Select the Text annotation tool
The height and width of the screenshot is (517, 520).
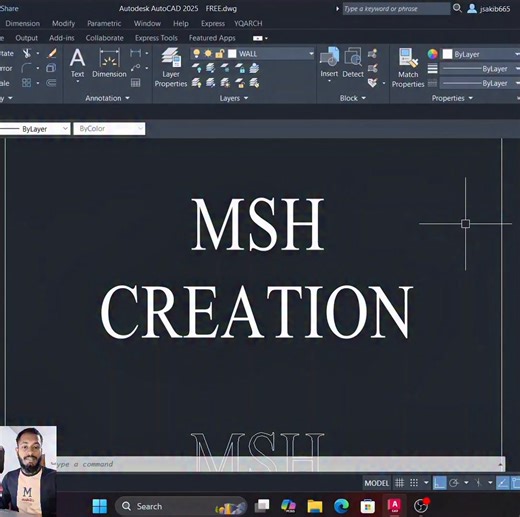tap(77, 63)
